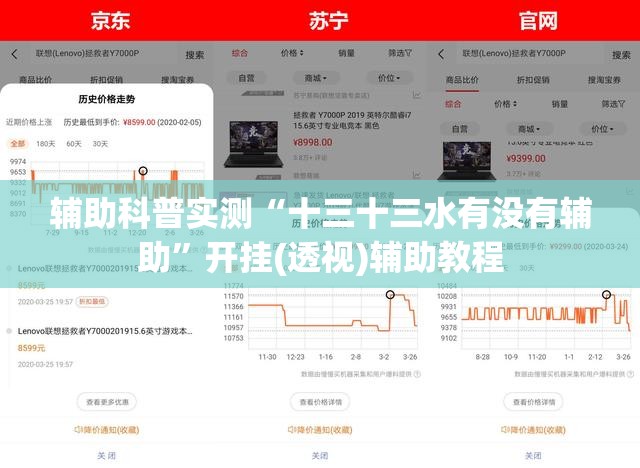Click the ¥8599.00 lowest historical price in 京东

139,122
